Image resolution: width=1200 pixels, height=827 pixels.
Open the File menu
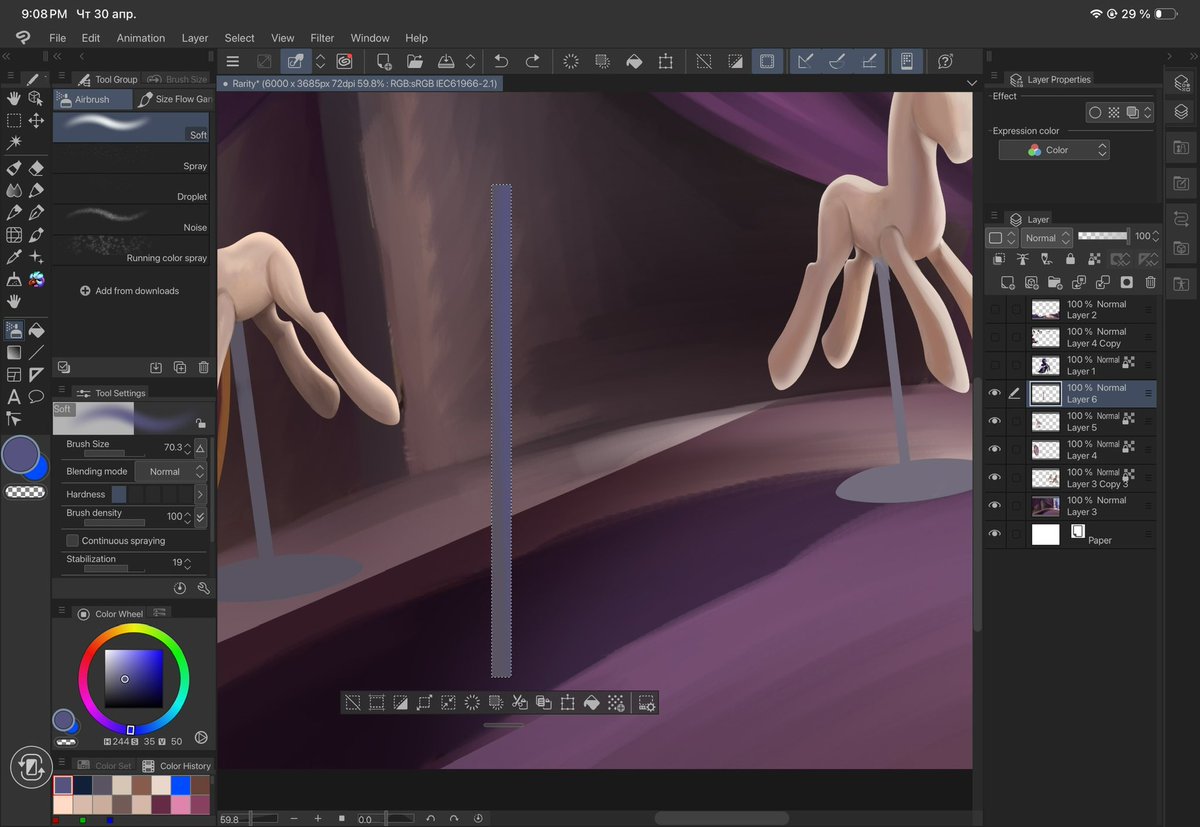(x=58, y=38)
